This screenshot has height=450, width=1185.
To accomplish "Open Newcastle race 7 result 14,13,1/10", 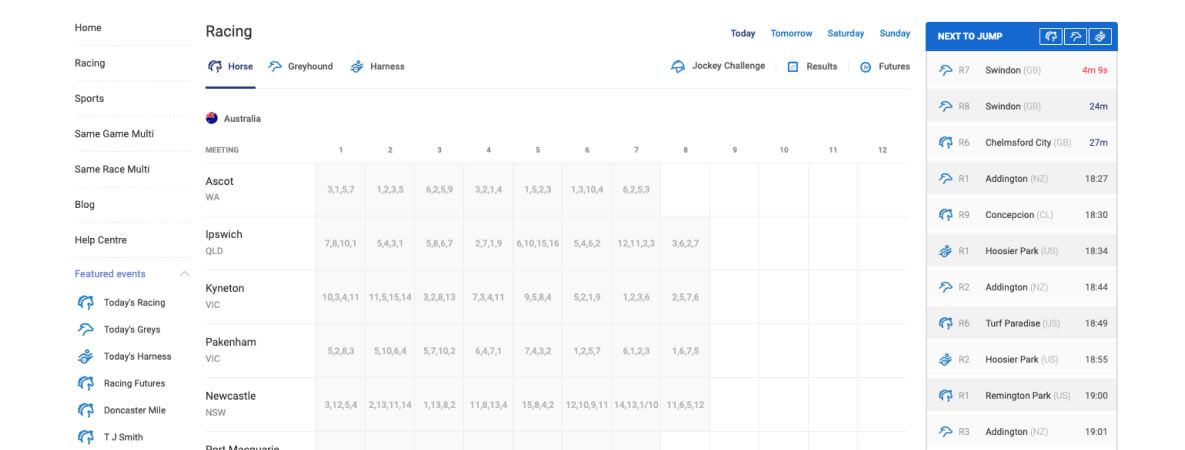I will (x=636, y=405).
